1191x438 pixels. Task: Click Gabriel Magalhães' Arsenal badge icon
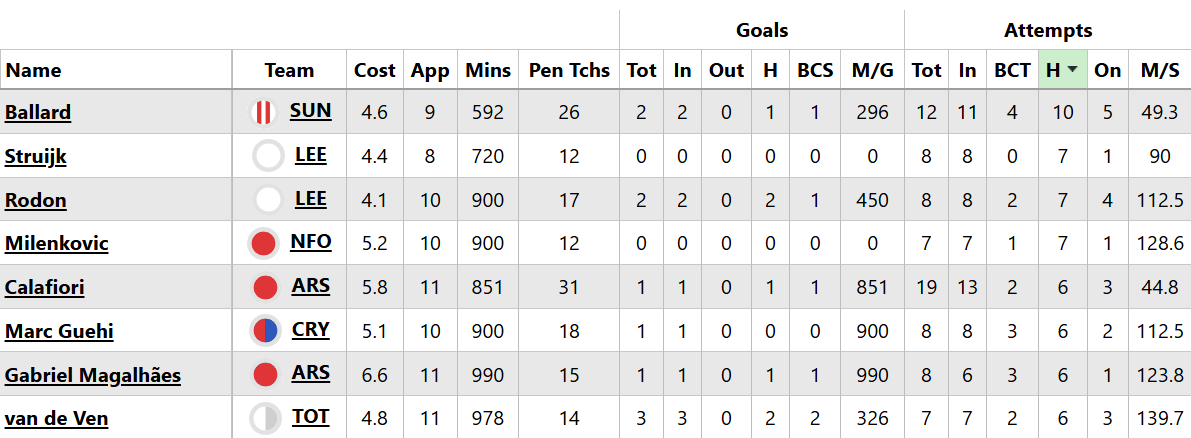click(265, 375)
